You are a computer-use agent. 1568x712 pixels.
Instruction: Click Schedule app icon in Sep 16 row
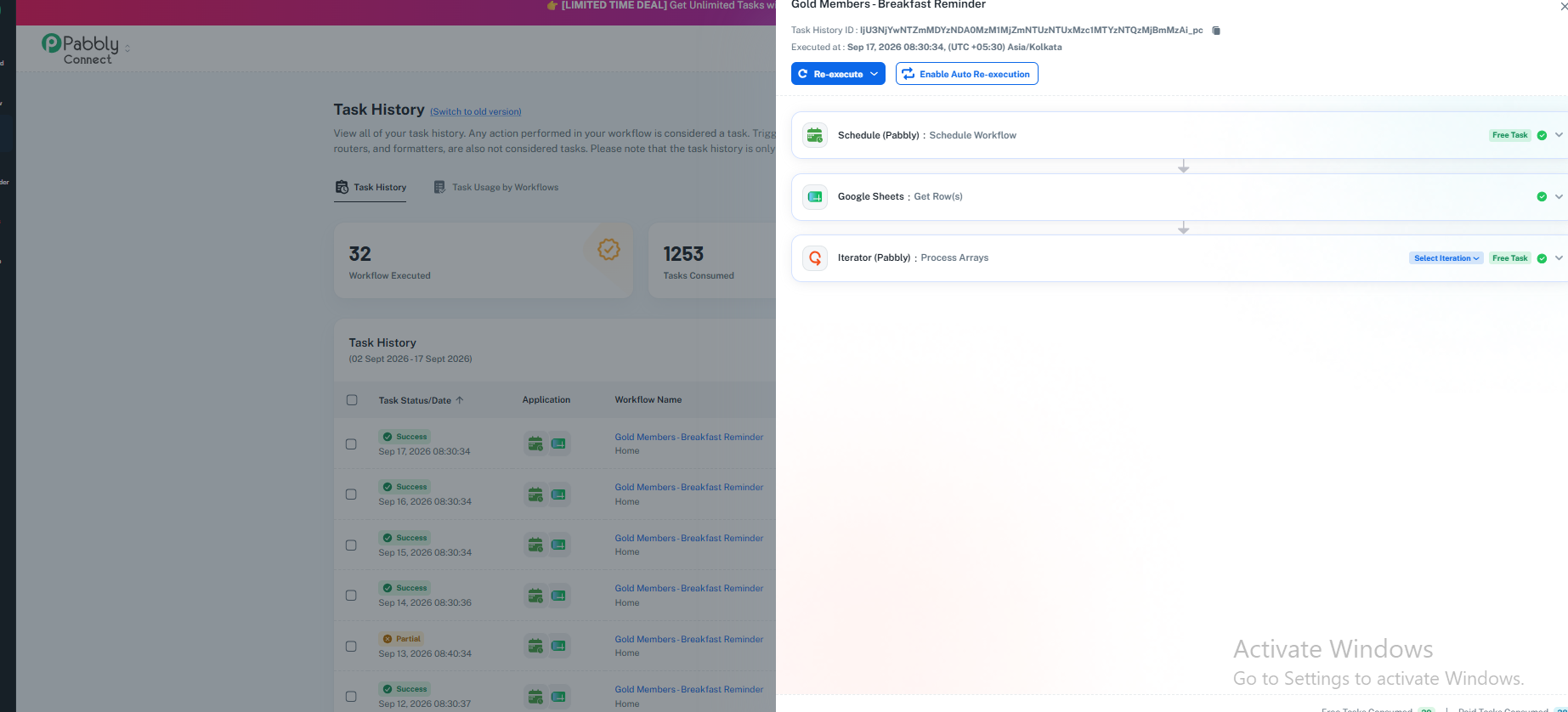[535, 494]
